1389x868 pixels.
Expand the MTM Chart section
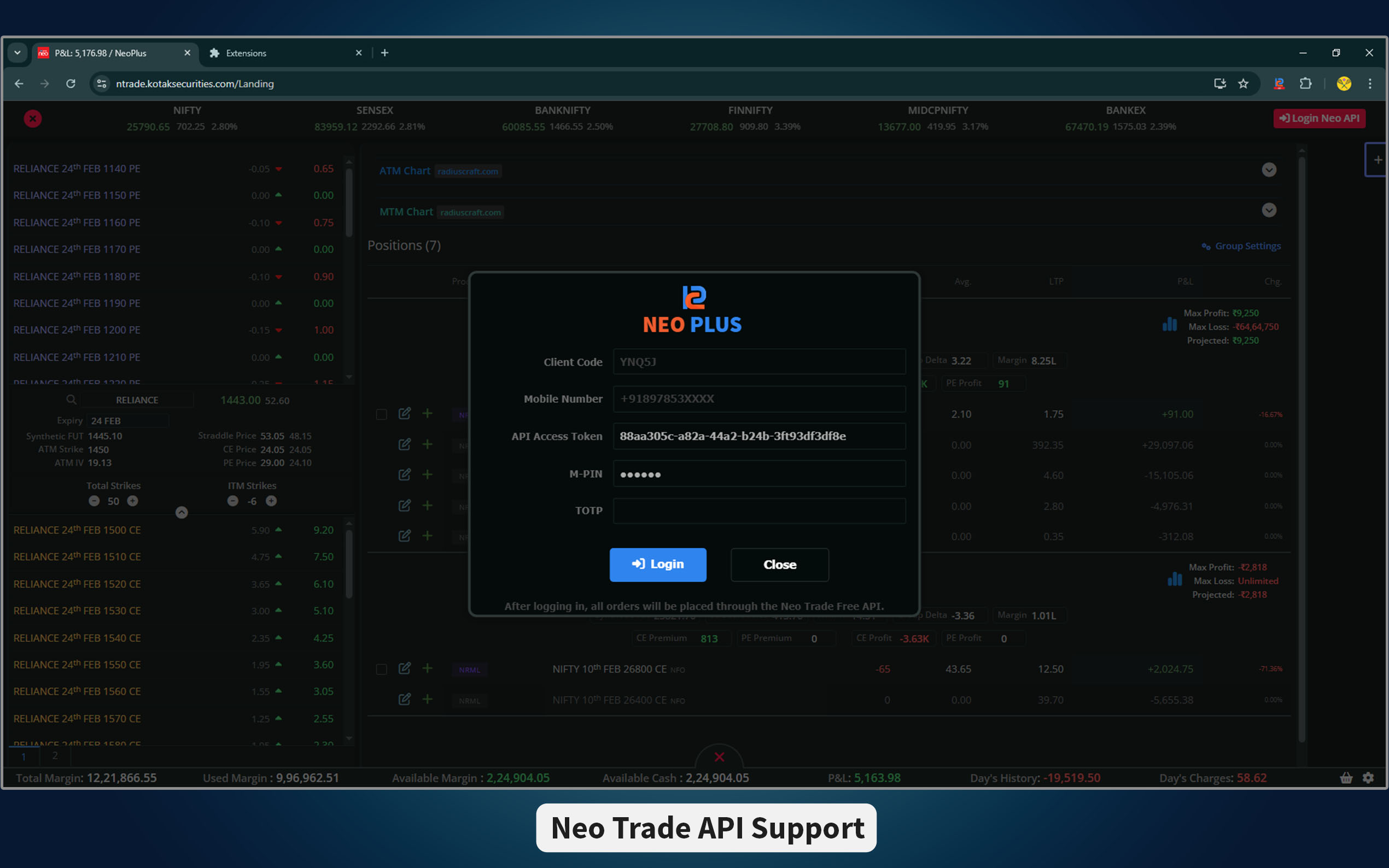(x=1269, y=210)
